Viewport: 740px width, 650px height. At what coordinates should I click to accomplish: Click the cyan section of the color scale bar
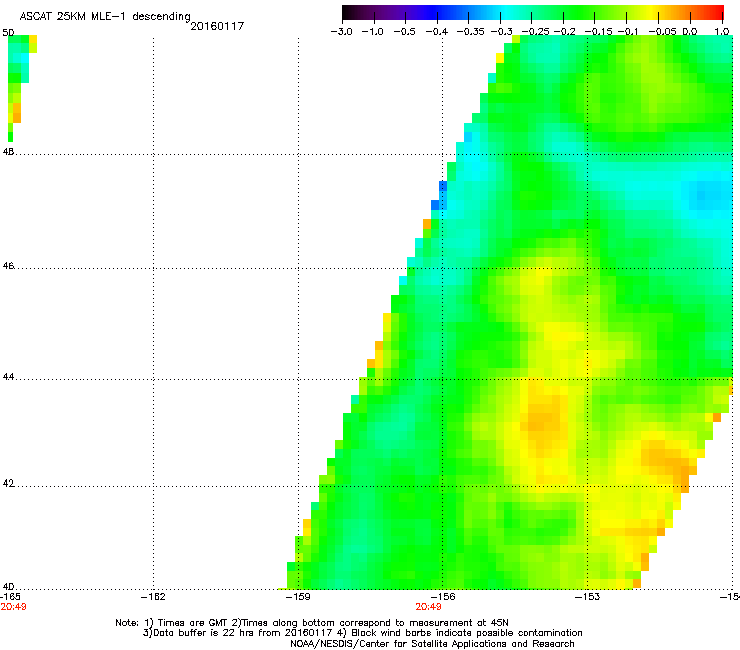point(507,12)
